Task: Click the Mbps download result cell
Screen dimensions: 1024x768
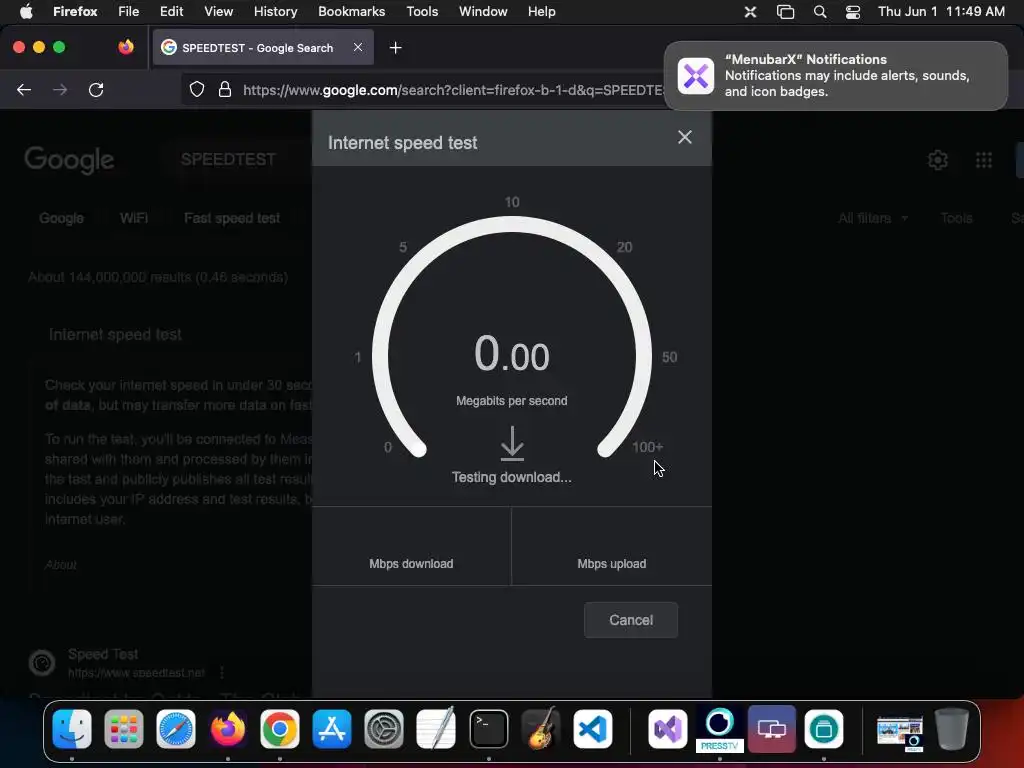Action: point(411,546)
